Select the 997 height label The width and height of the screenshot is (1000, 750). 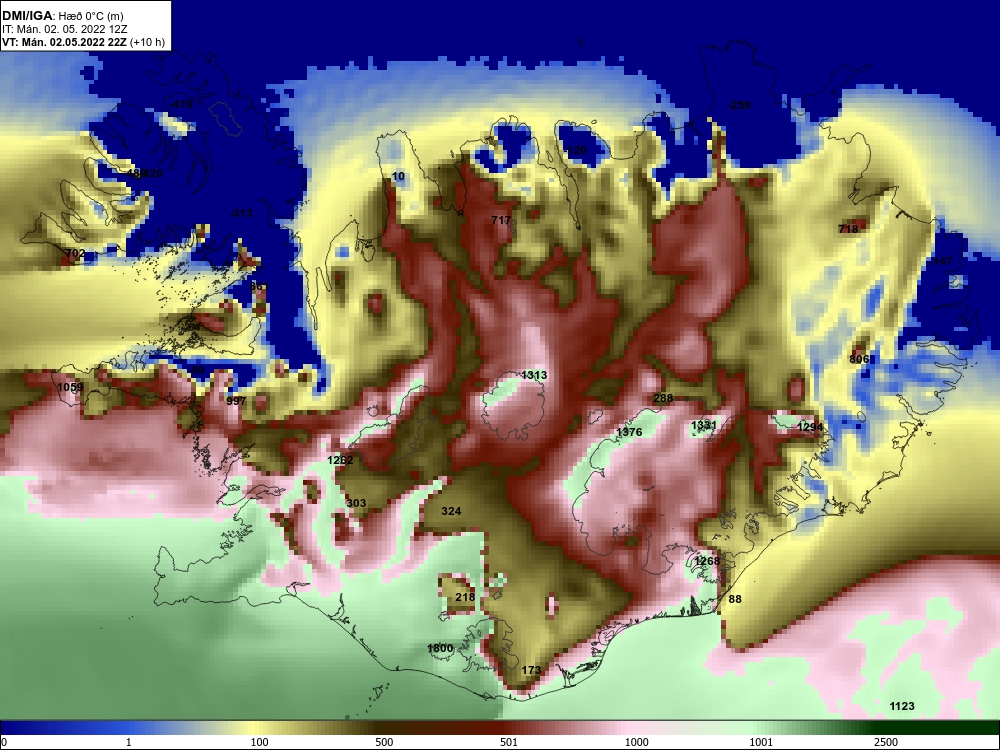coord(236,401)
